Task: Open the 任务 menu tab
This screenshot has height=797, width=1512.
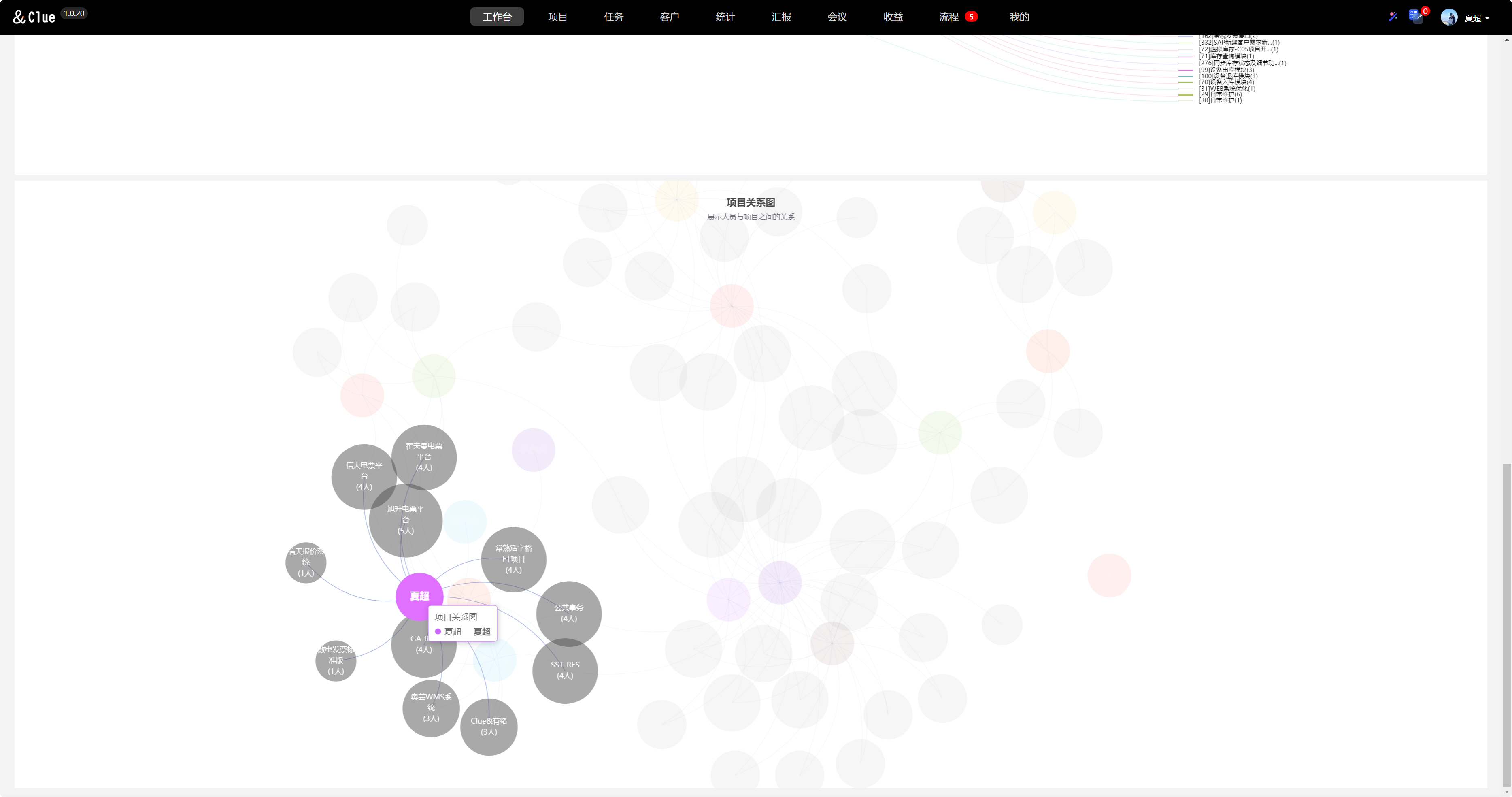Action: pos(613,17)
